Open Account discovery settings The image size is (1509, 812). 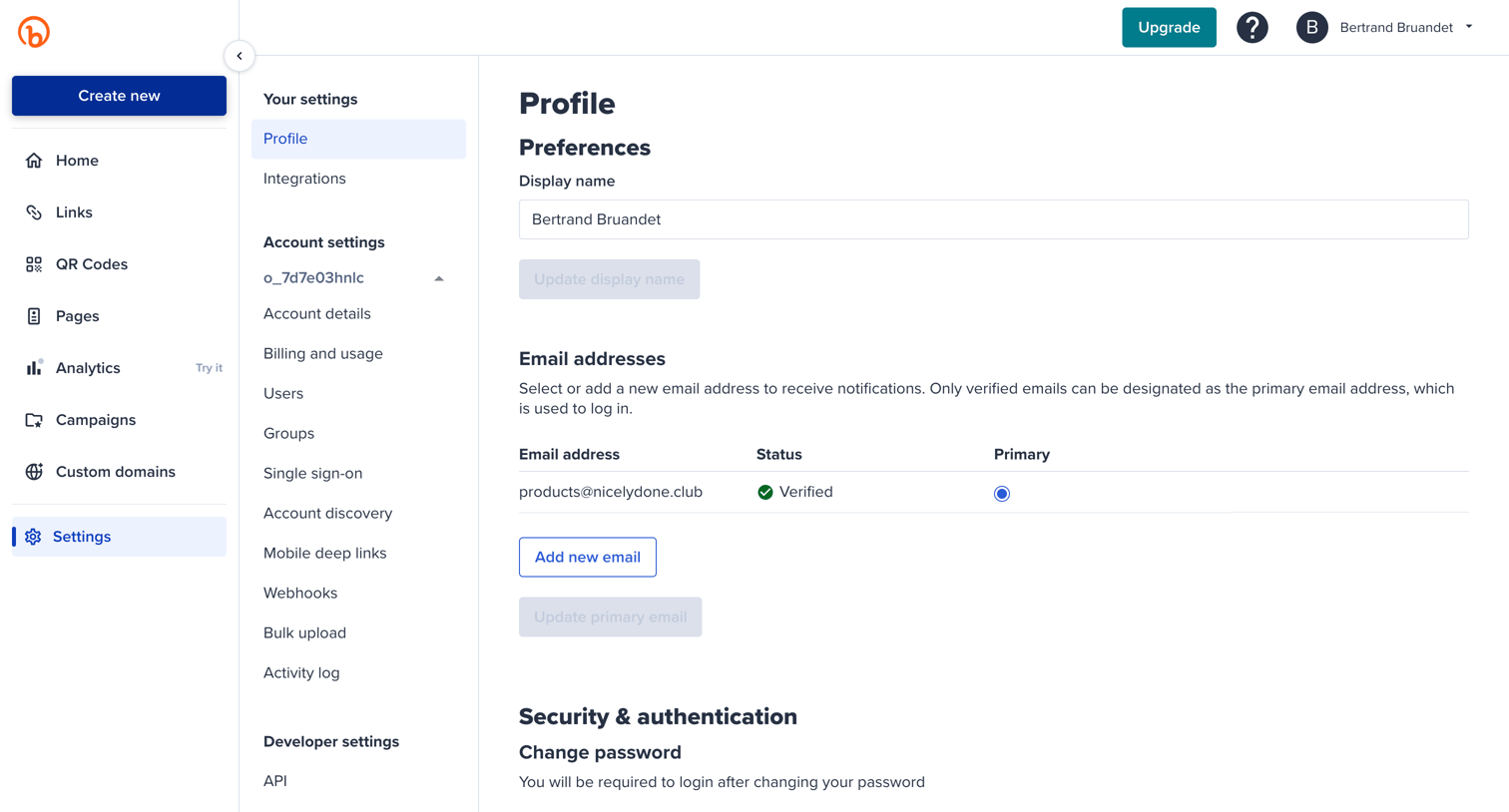coord(328,514)
